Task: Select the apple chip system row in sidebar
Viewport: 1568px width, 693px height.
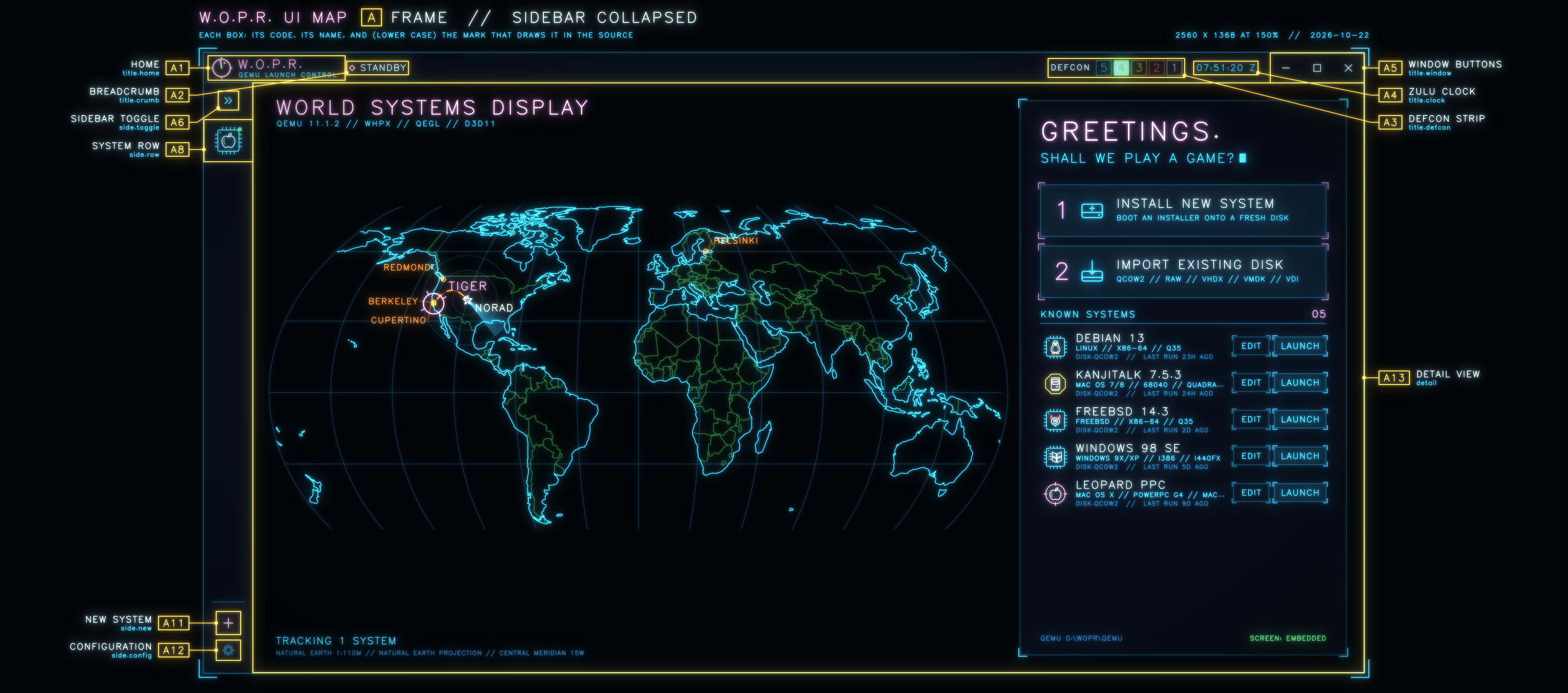Action: click(228, 141)
